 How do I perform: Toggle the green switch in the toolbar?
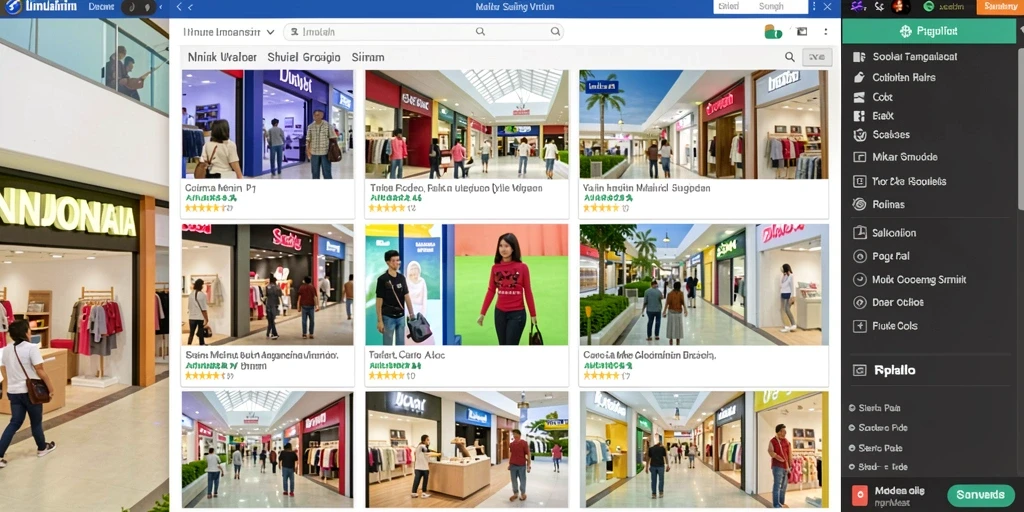773,31
